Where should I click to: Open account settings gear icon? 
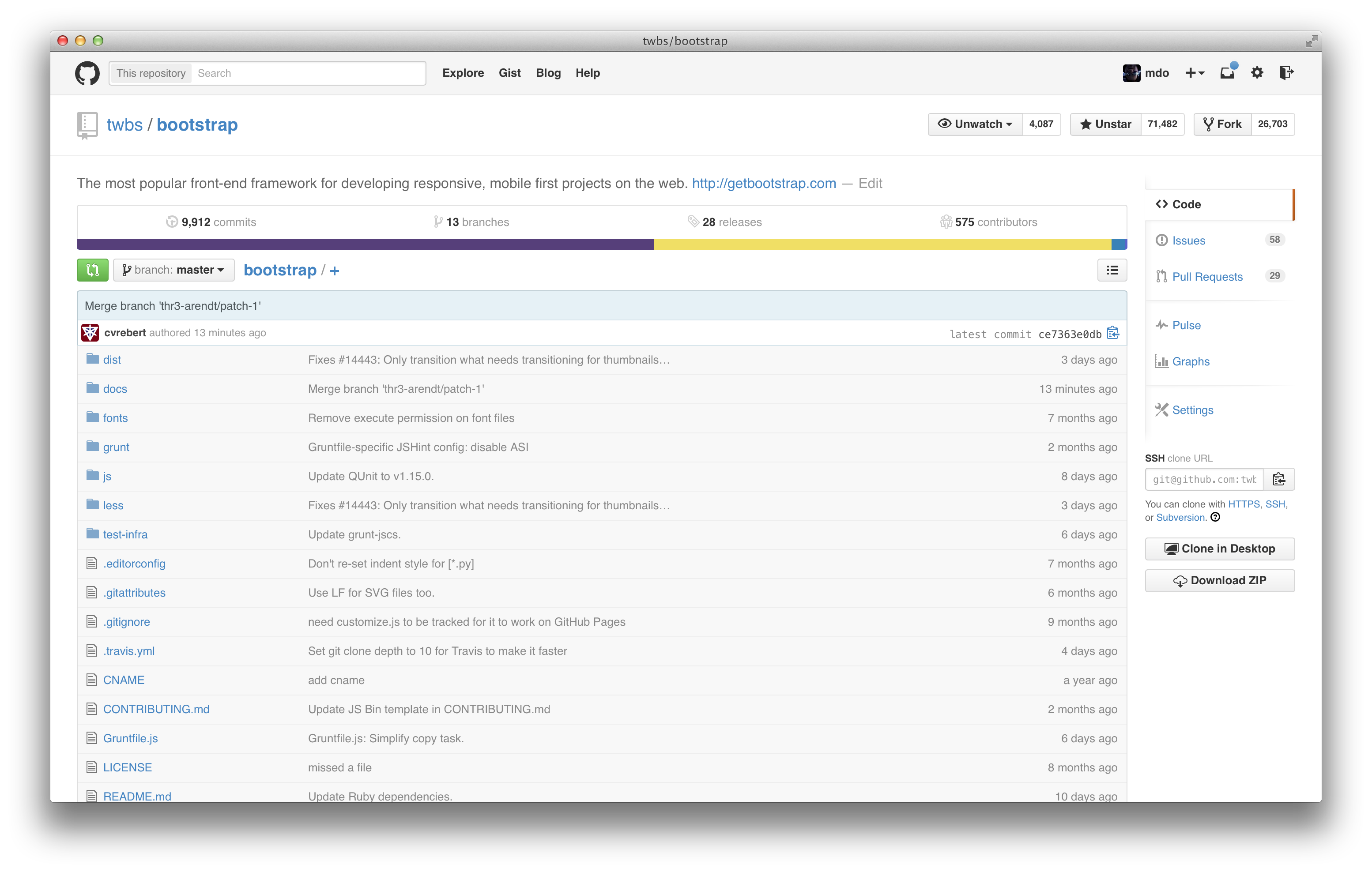pos(1257,73)
